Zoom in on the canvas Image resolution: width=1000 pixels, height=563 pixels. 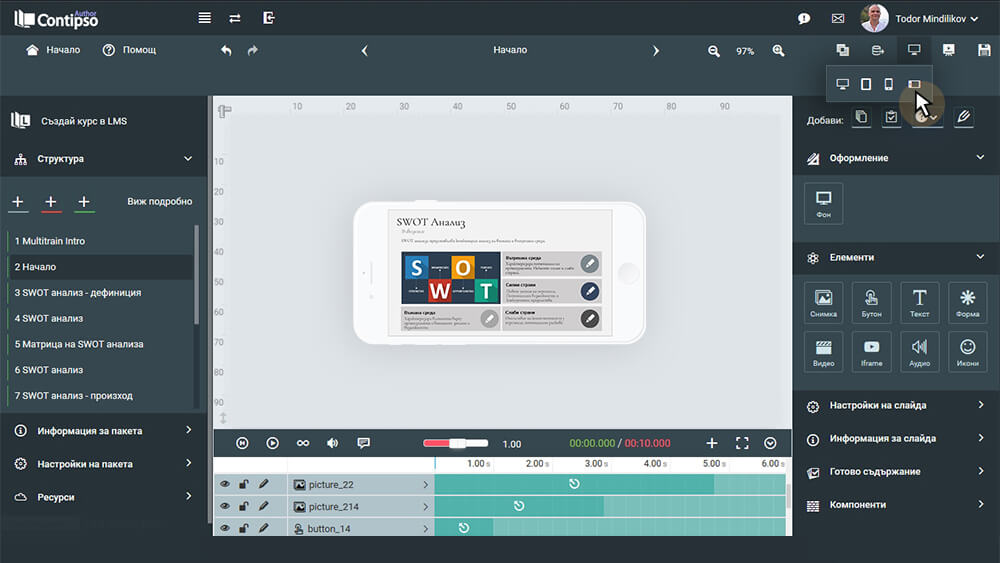778,51
